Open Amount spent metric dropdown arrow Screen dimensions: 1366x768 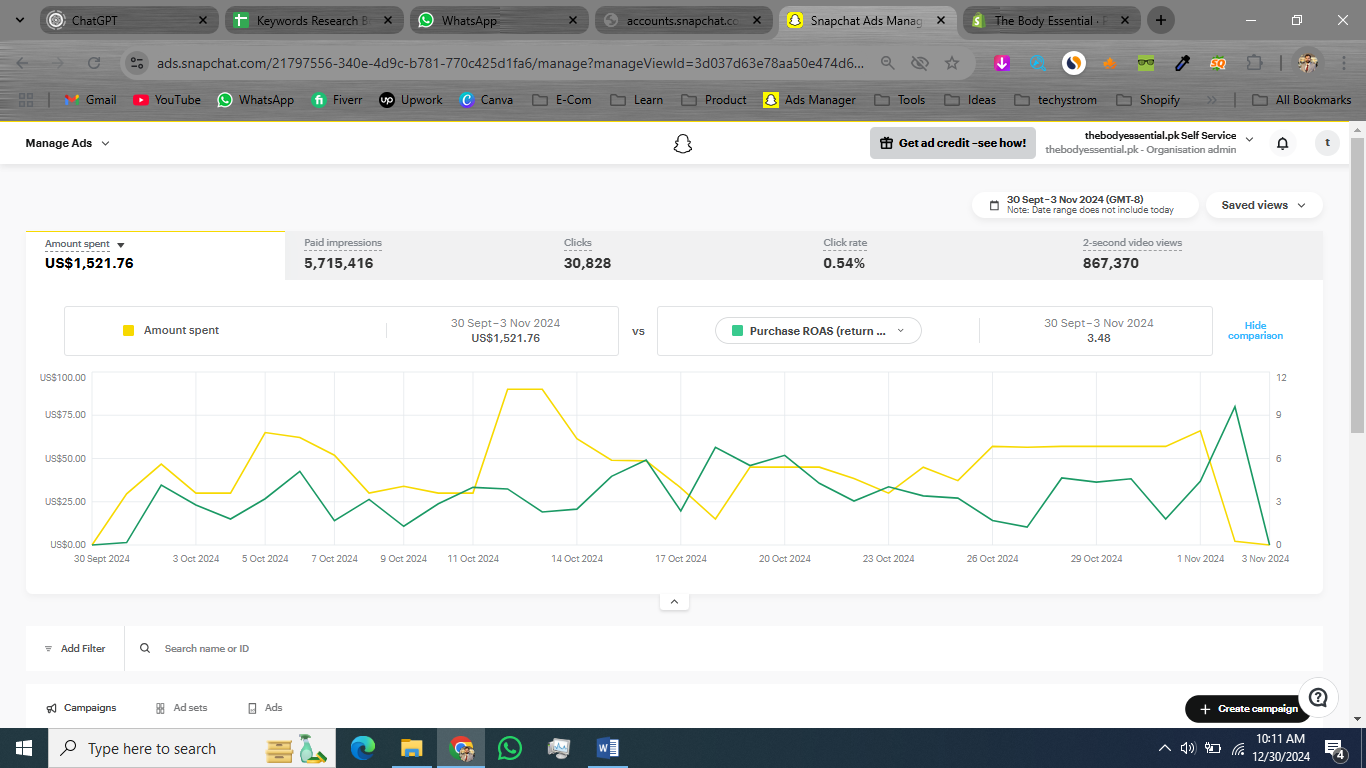click(121, 245)
